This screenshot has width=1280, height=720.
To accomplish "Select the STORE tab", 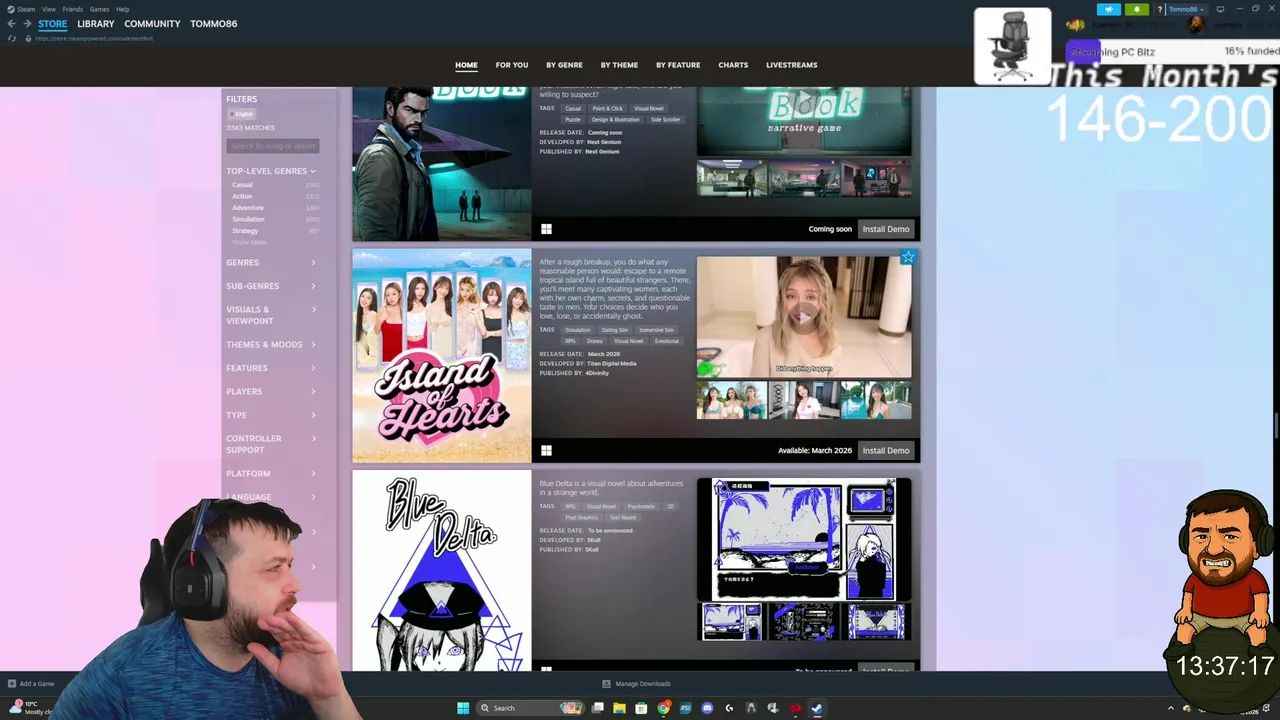I will click(52, 23).
